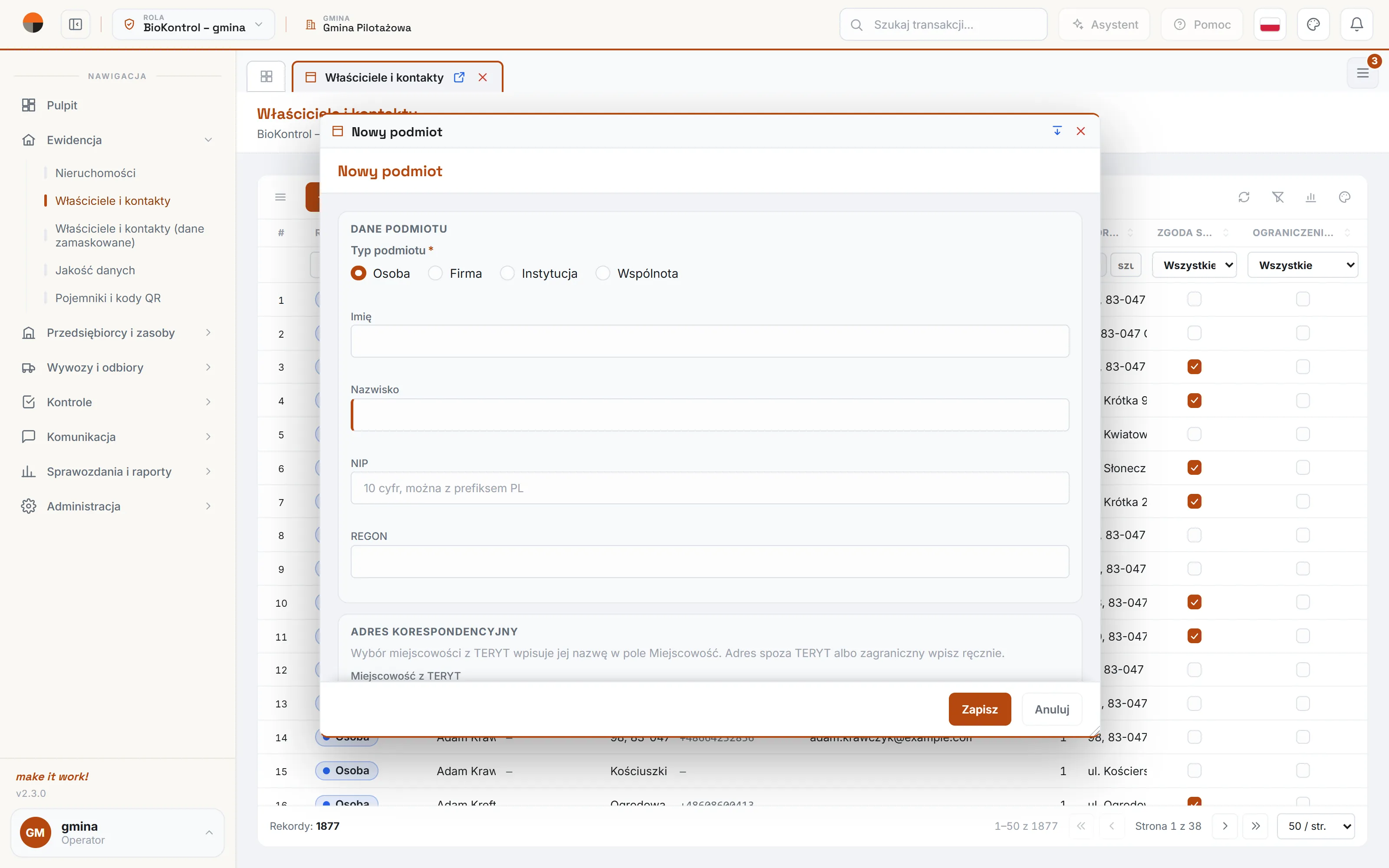1389x868 pixels.
Task: Select the Firma radio option
Action: 435,273
